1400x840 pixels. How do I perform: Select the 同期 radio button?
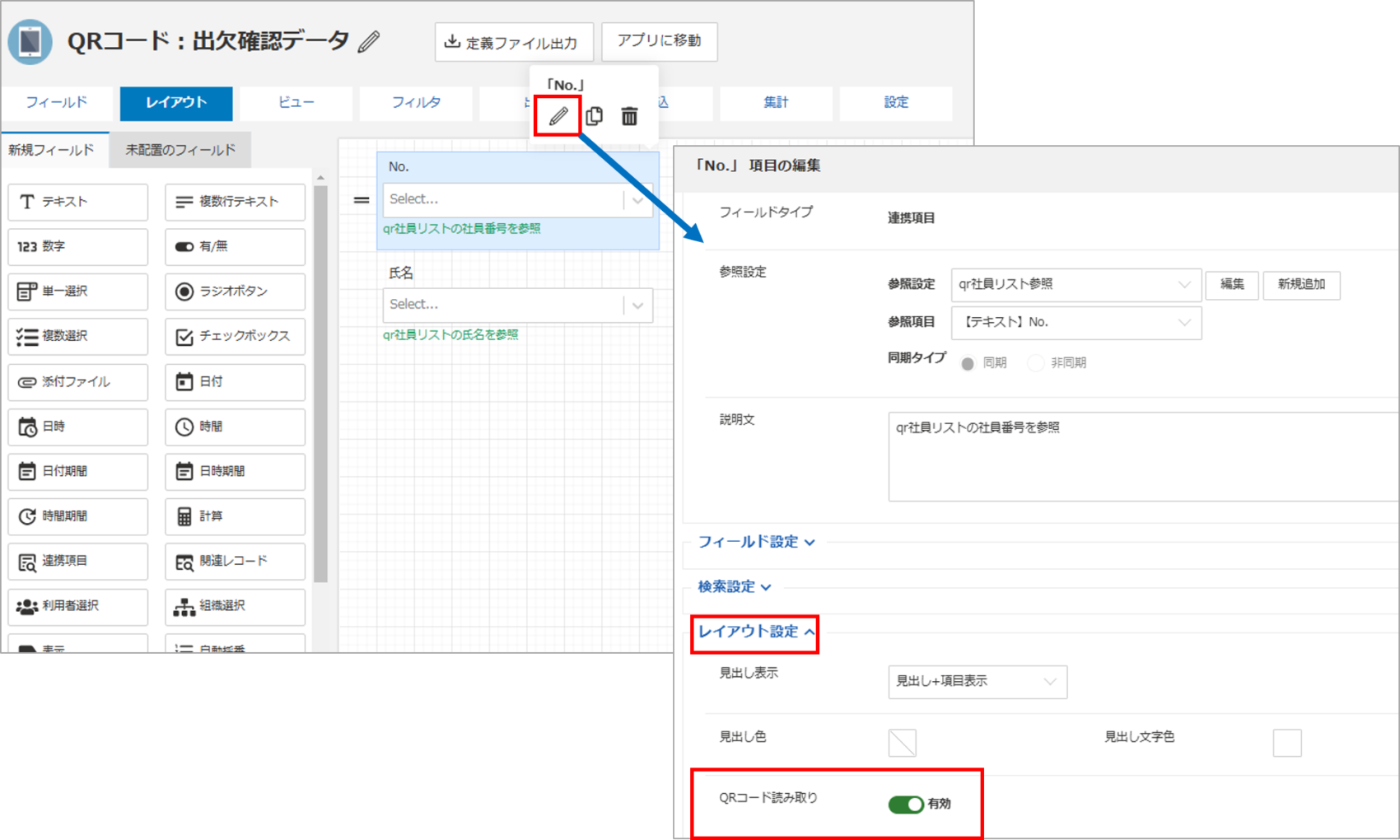click(x=968, y=363)
